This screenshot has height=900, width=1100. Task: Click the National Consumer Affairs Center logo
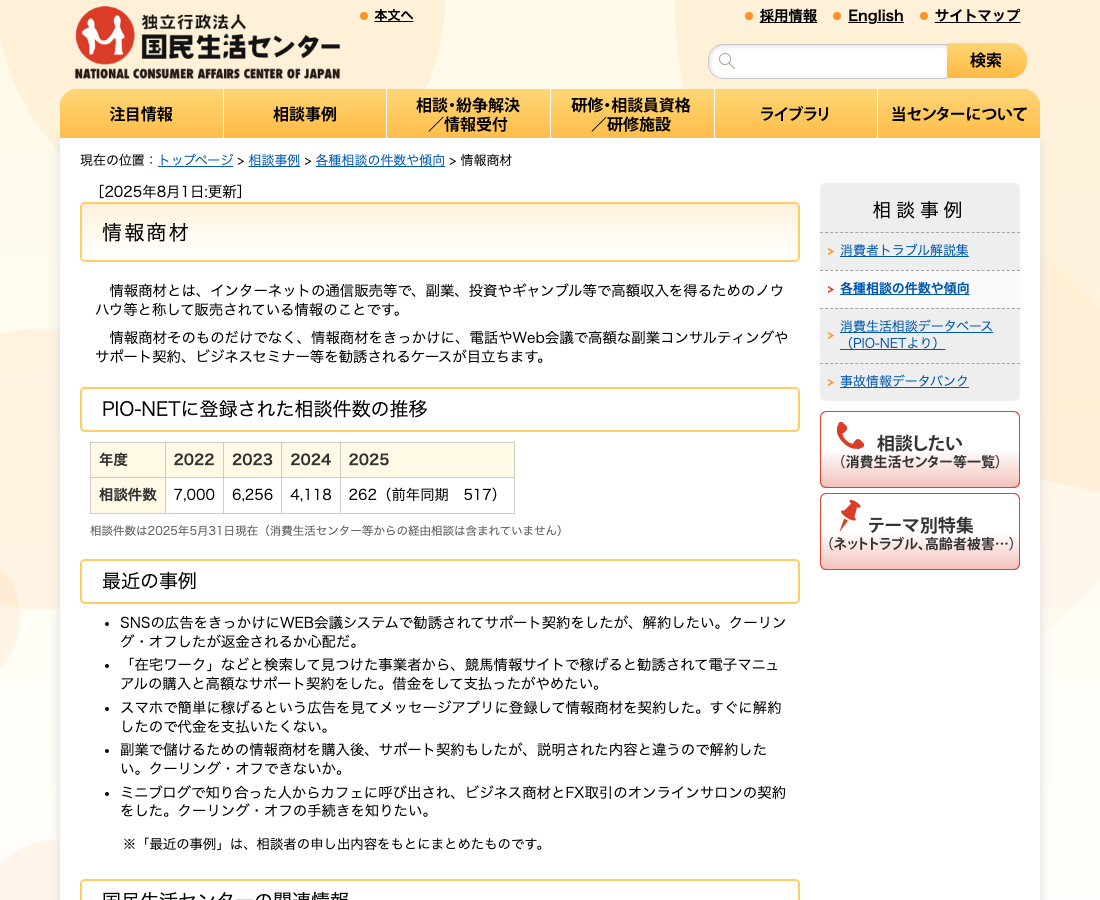[208, 43]
